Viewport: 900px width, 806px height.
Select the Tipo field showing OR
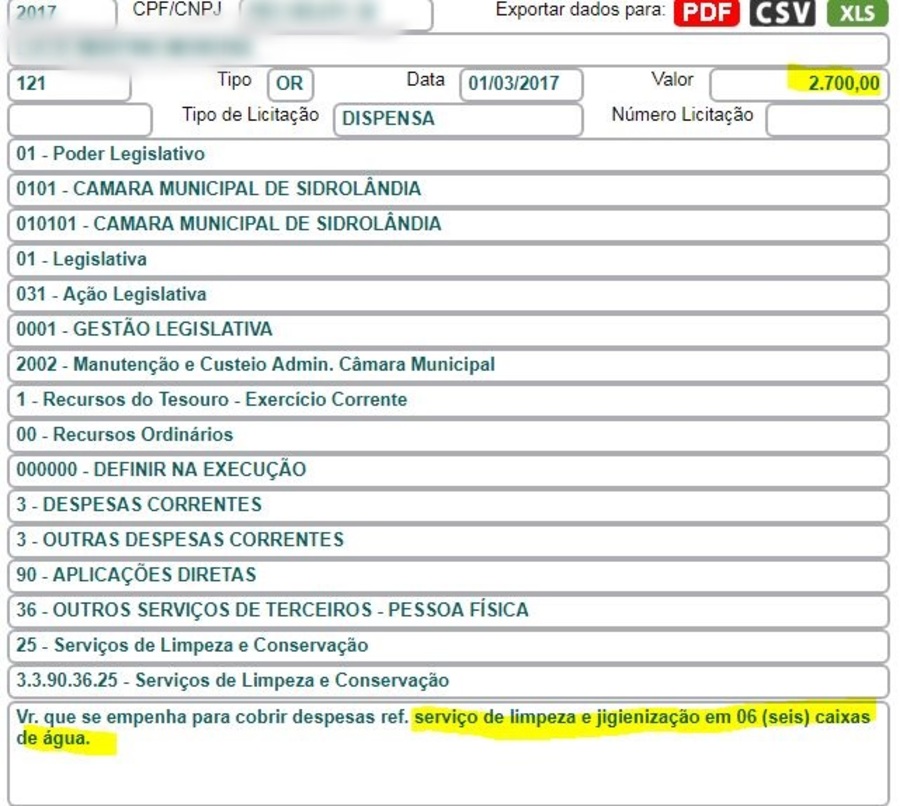(x=290, y=84)
